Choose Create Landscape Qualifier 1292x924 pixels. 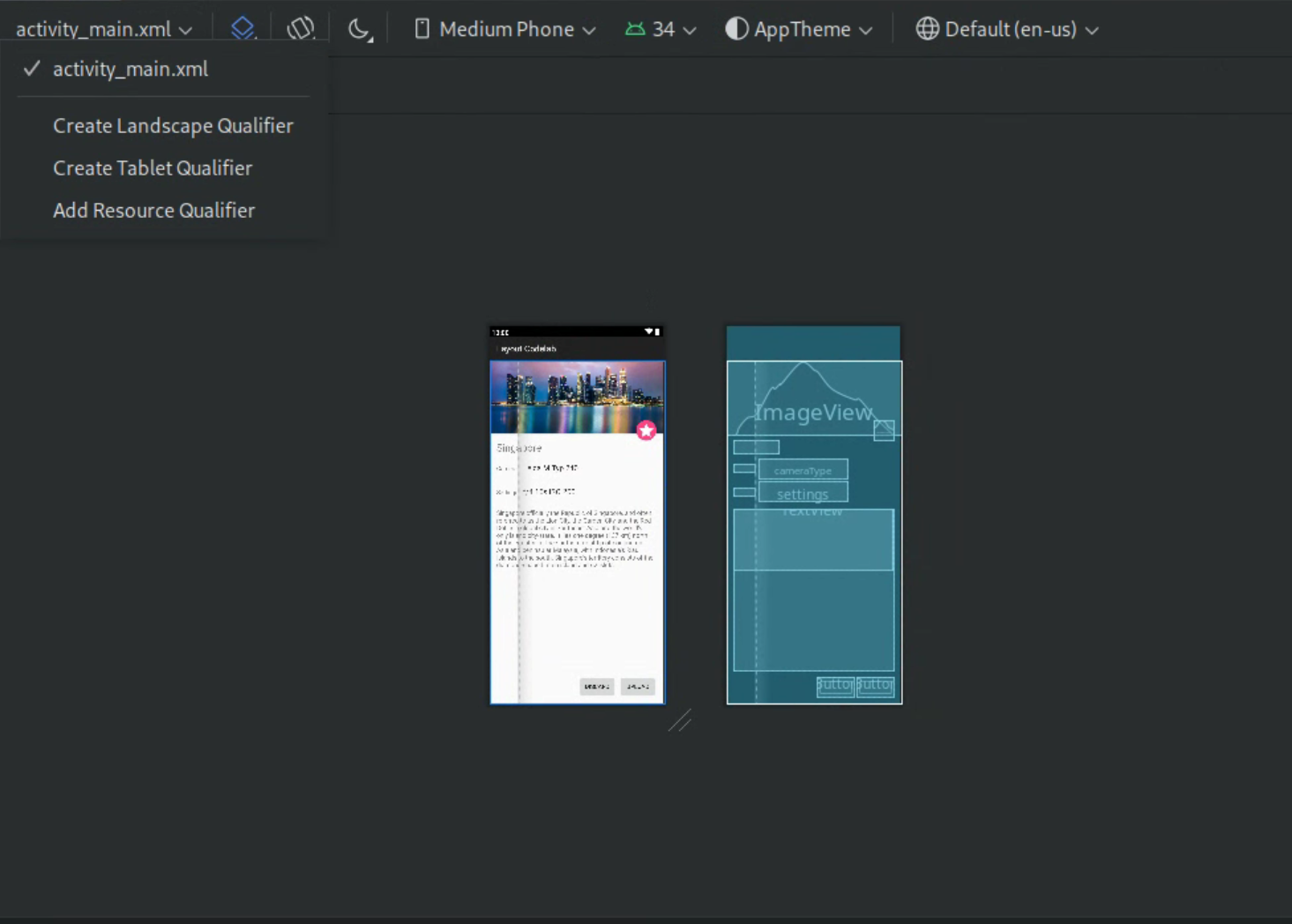coord(173,126)
